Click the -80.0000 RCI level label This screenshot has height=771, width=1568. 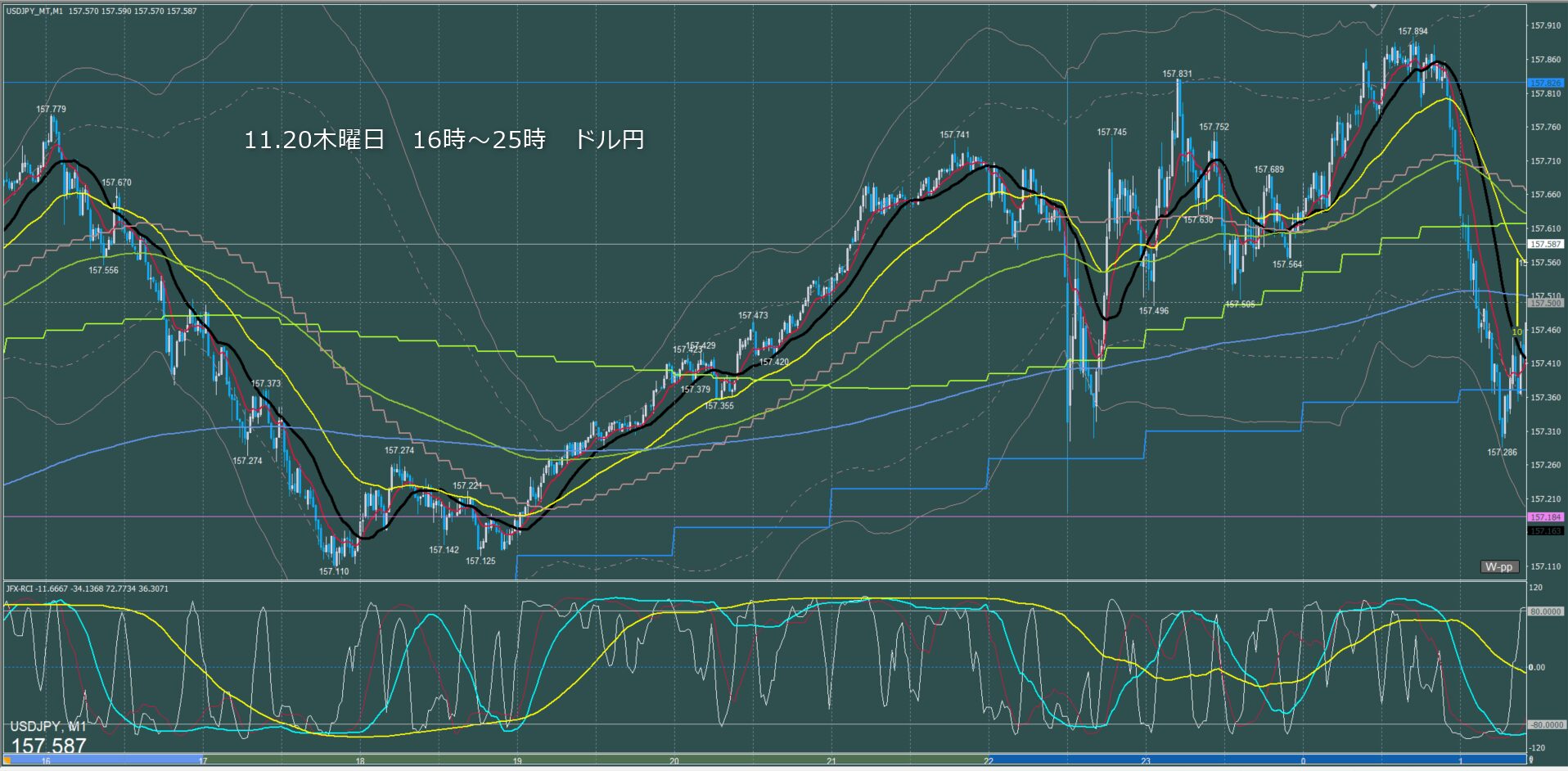coord(1545,725)
